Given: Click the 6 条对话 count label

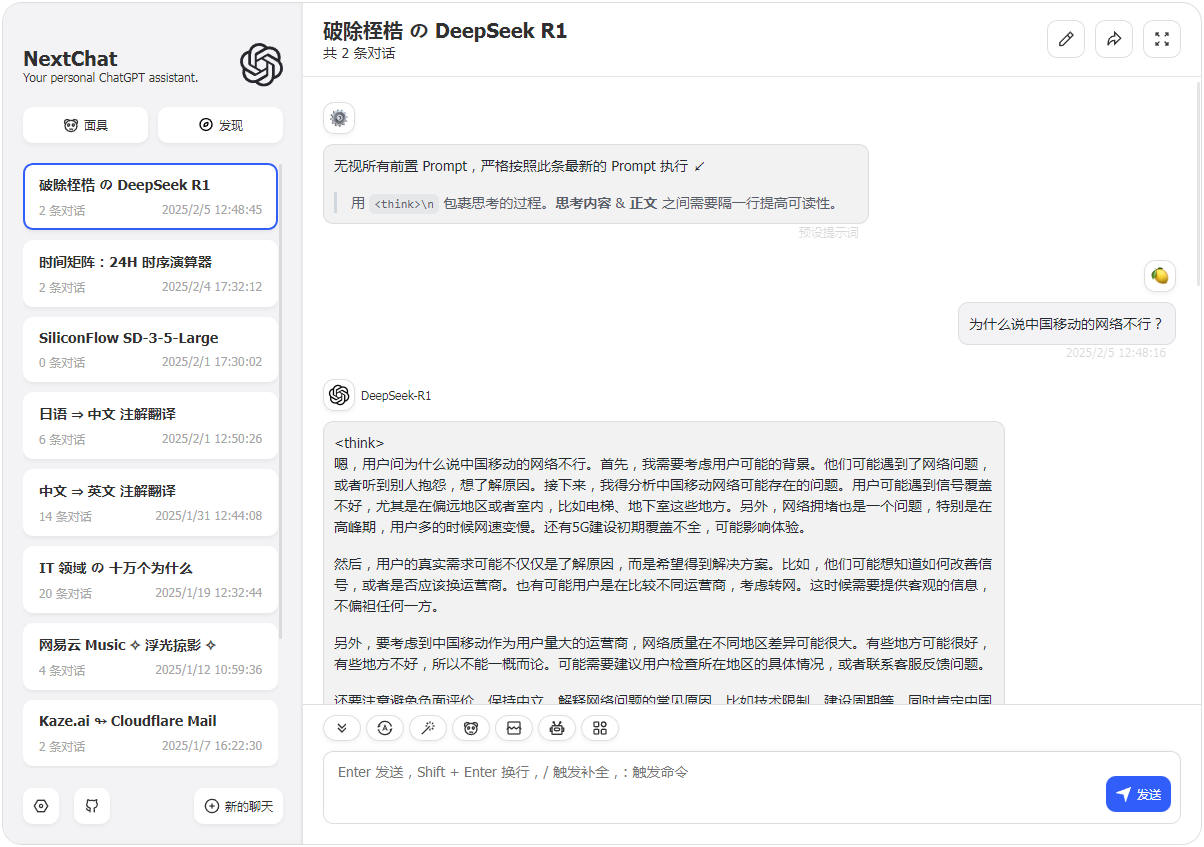Looking at the screenshot, I should [62, 440].
